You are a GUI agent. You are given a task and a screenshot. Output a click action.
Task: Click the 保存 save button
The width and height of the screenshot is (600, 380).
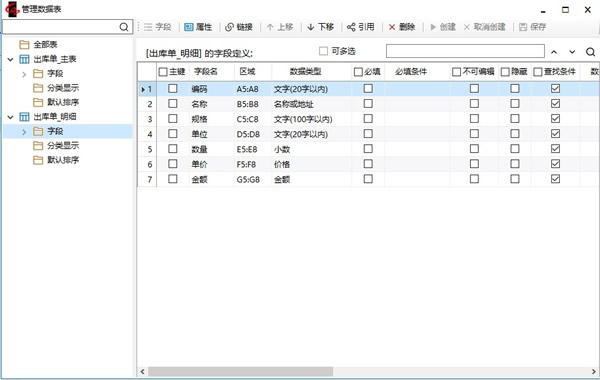pyautogui.click(x=533, y=27)
